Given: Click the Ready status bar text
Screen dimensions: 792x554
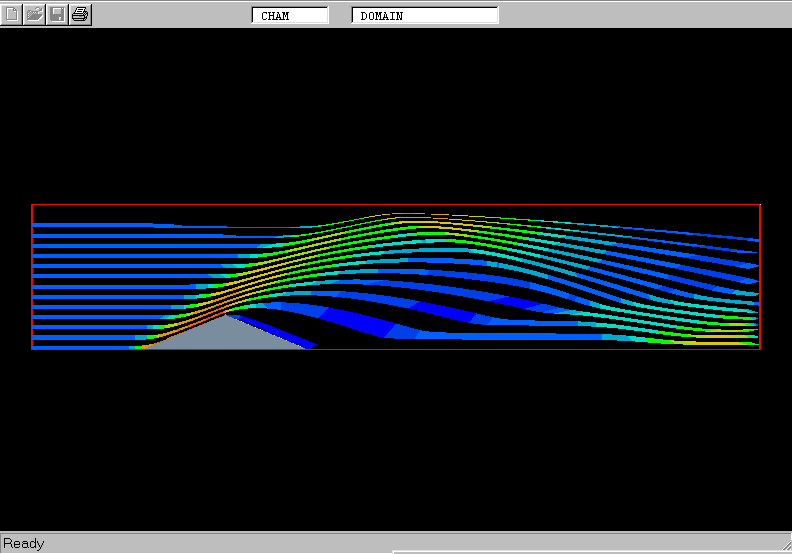Looking at the screenshot, I should click(x=24, y=544).
